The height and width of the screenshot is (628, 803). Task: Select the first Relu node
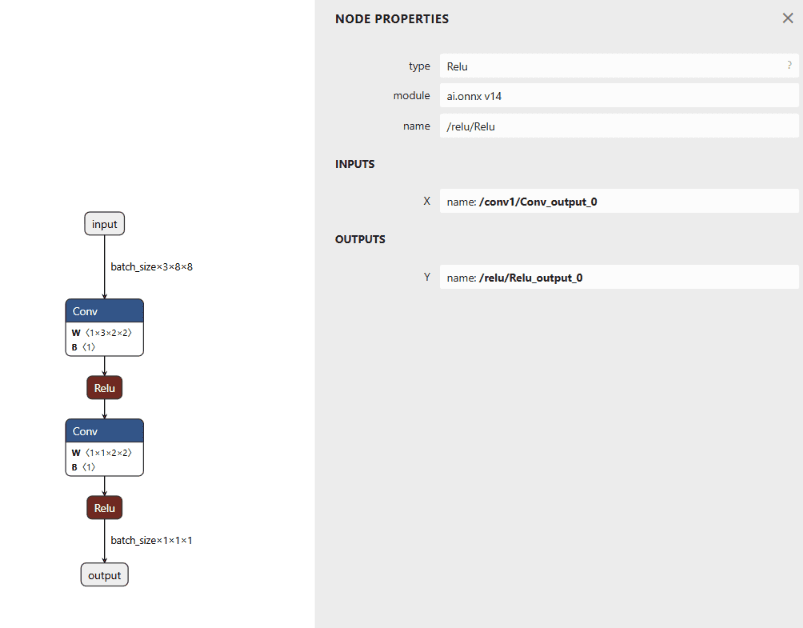pyautogui.click(x=104, y=388)
